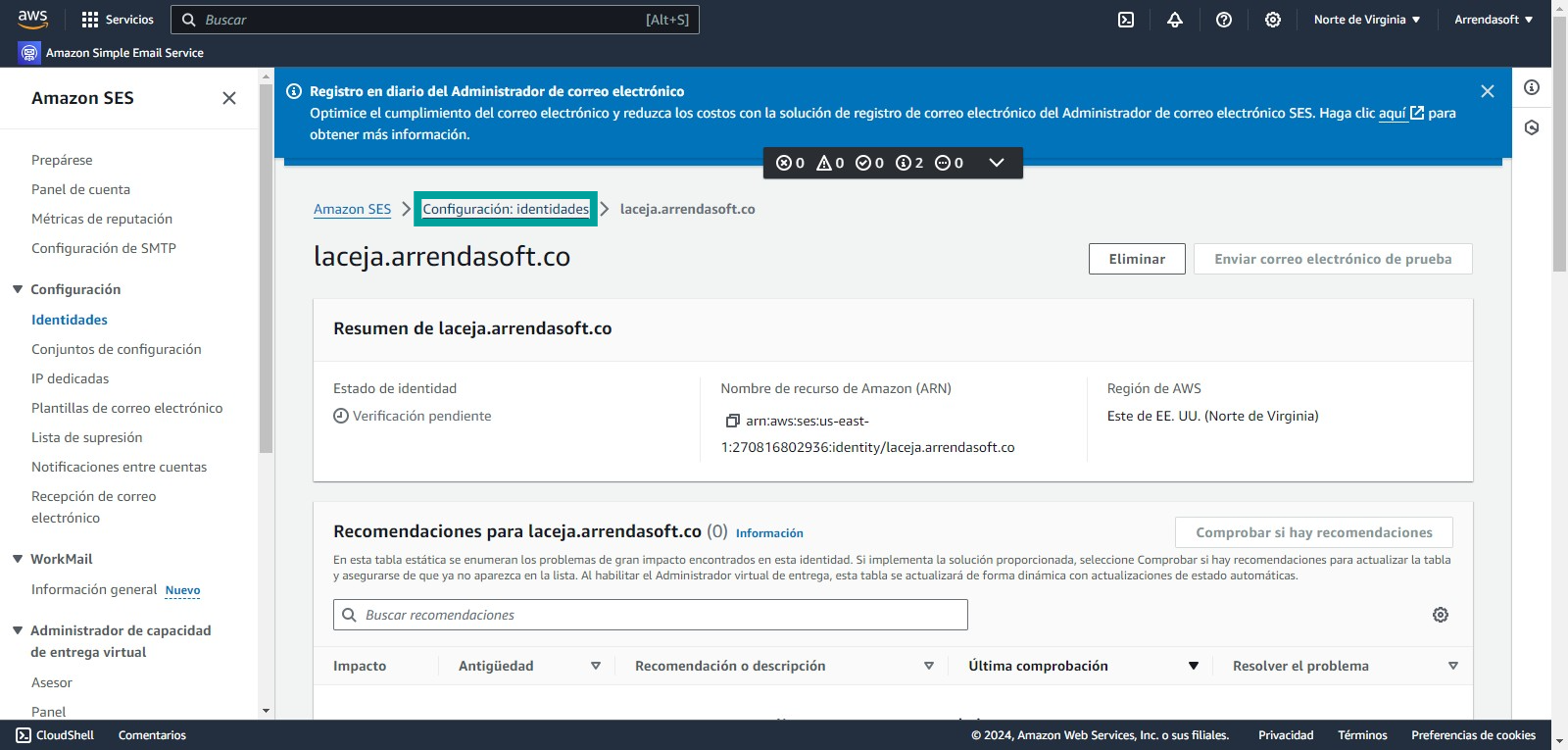
Task: Open Privacidad footer link
Action: point(1286,735)
